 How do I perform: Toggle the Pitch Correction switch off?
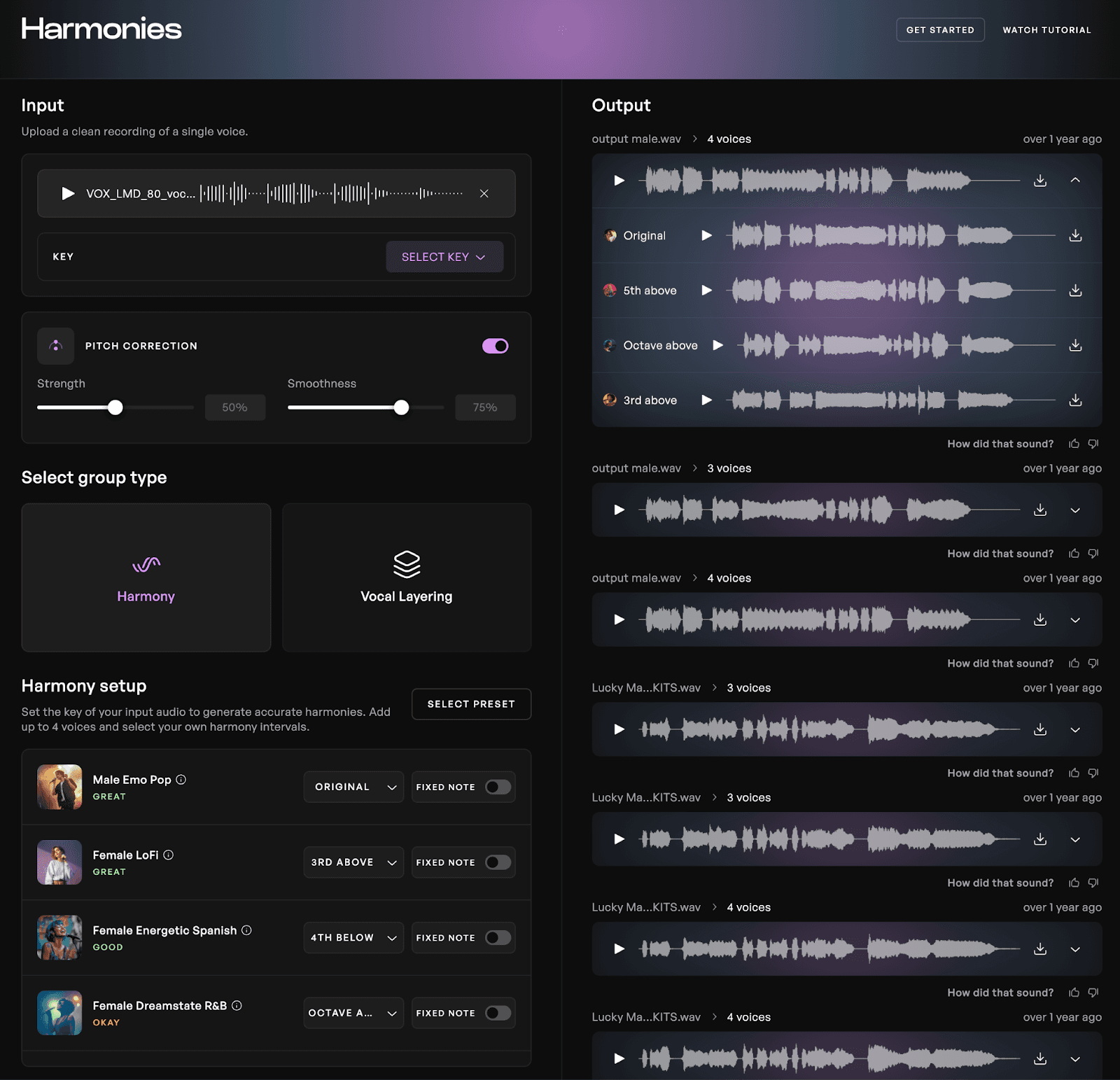(495, 346)
